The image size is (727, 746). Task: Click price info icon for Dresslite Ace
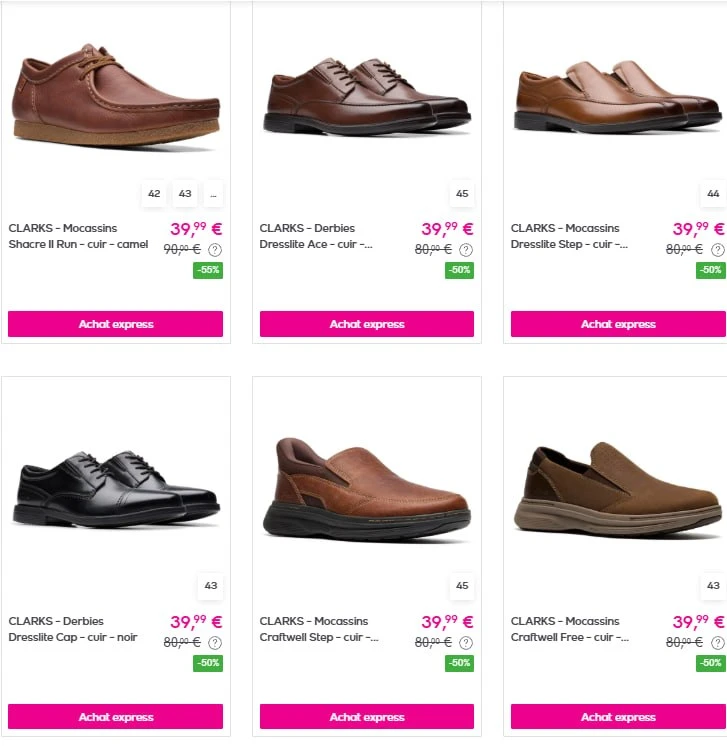466,249
